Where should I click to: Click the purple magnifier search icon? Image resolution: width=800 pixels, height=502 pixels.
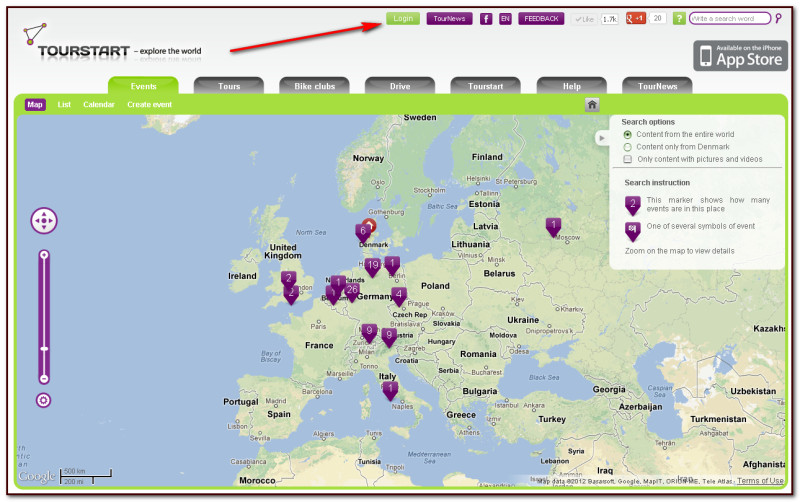click(778, 18)
